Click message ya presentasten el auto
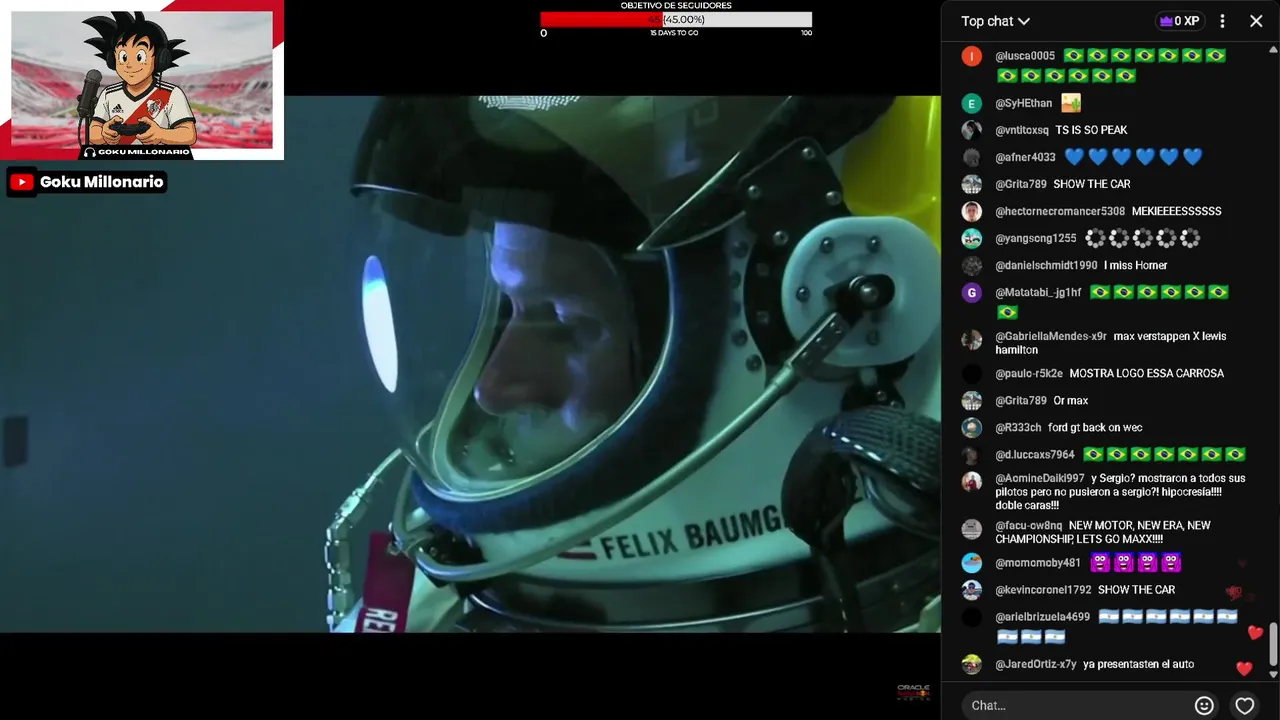1280x720 pixels. click(x=1138, y=664)
